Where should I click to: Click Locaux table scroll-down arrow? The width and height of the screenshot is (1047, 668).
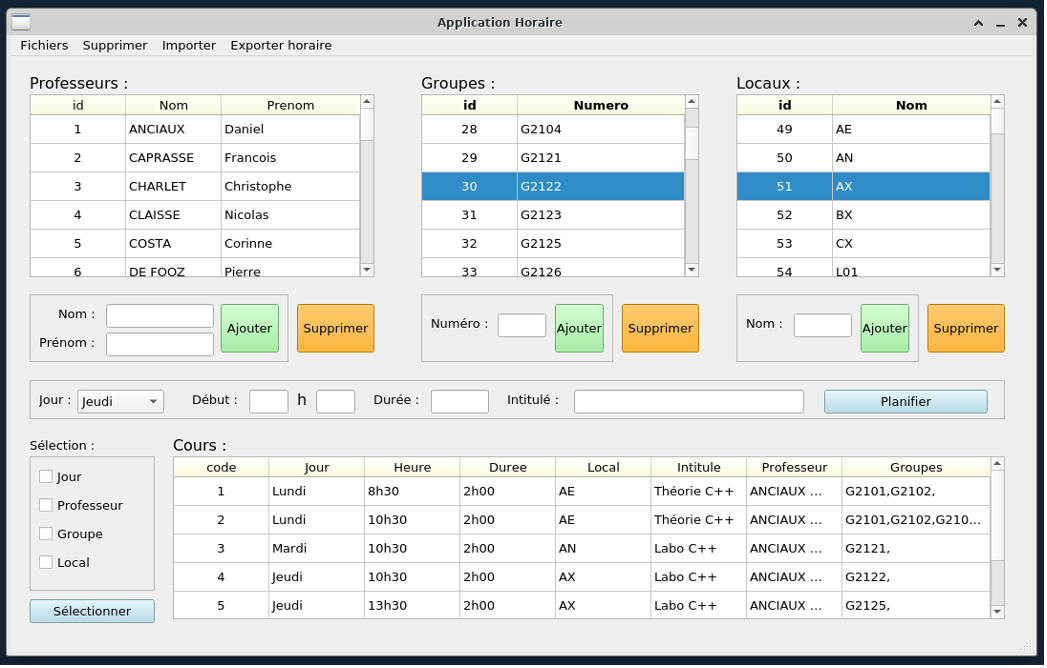tap(998, 271)
